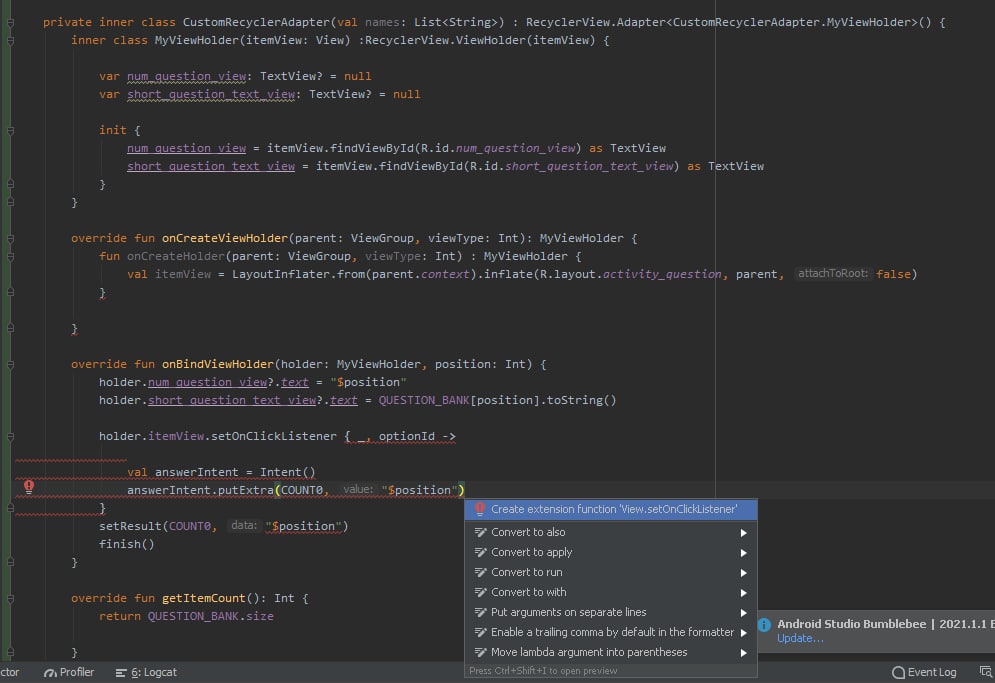This screenshot has width=995, height=683.
Task: Select Create extension function 'View.setOnClickListener'
Action: tap(610, 509)
